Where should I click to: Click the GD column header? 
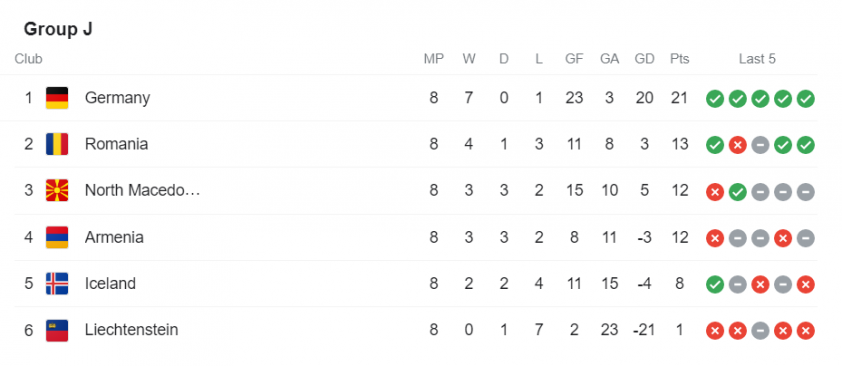click(644, 59)
